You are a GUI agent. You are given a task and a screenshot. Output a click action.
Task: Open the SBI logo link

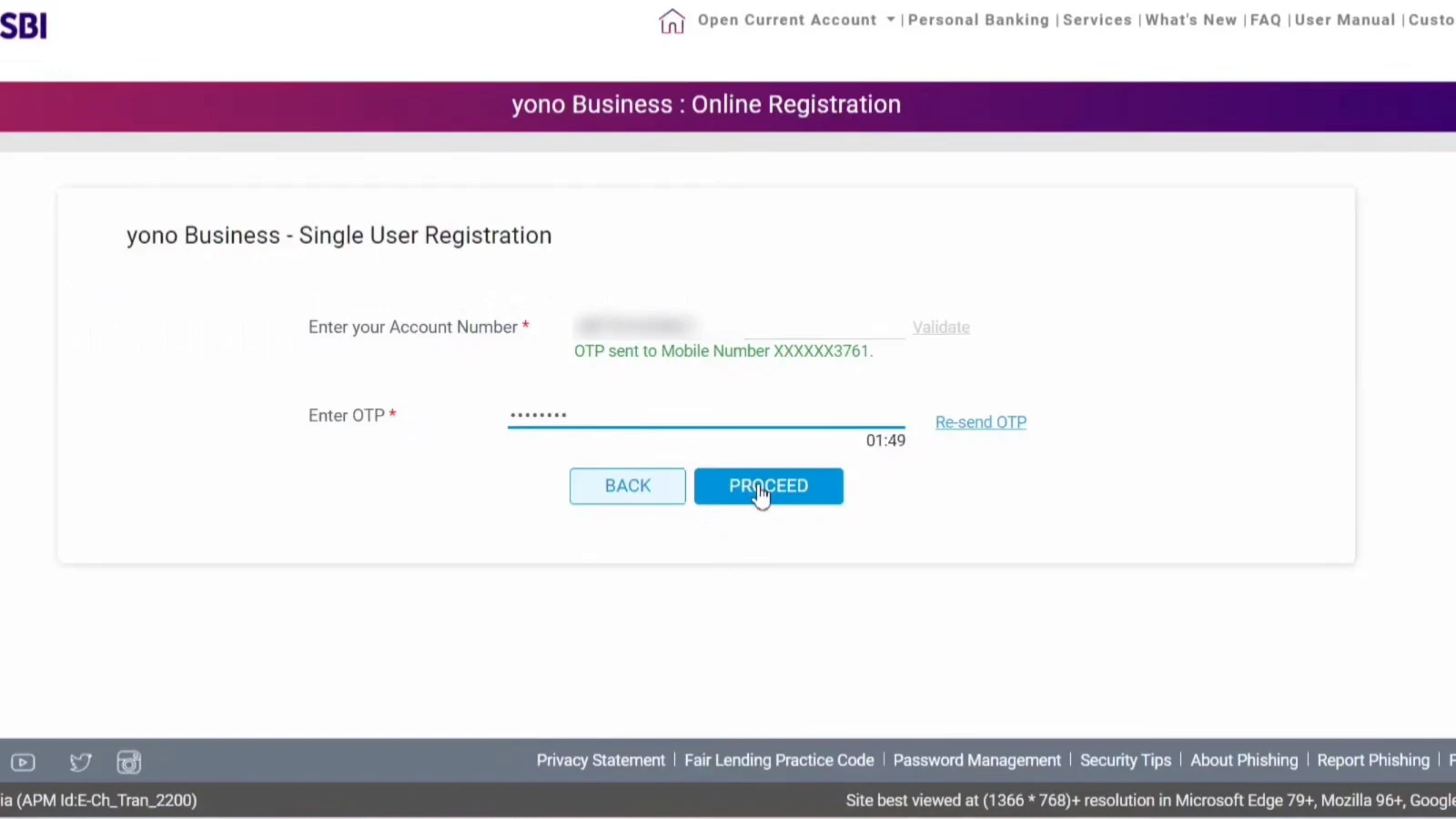coord(24,25)
